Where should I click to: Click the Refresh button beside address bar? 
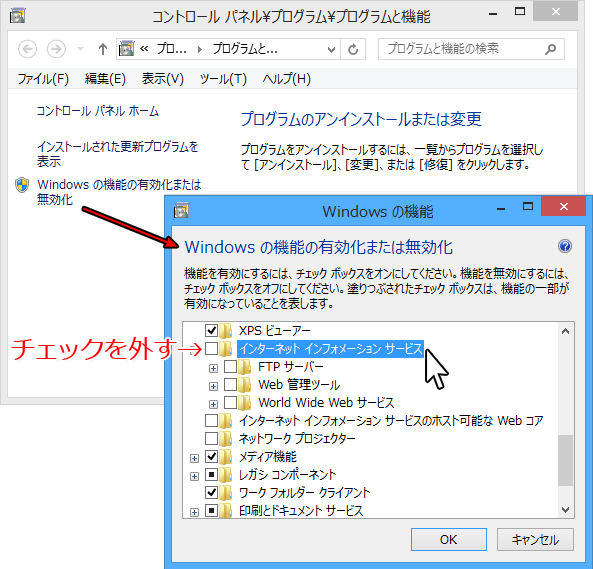coord(353,49)
